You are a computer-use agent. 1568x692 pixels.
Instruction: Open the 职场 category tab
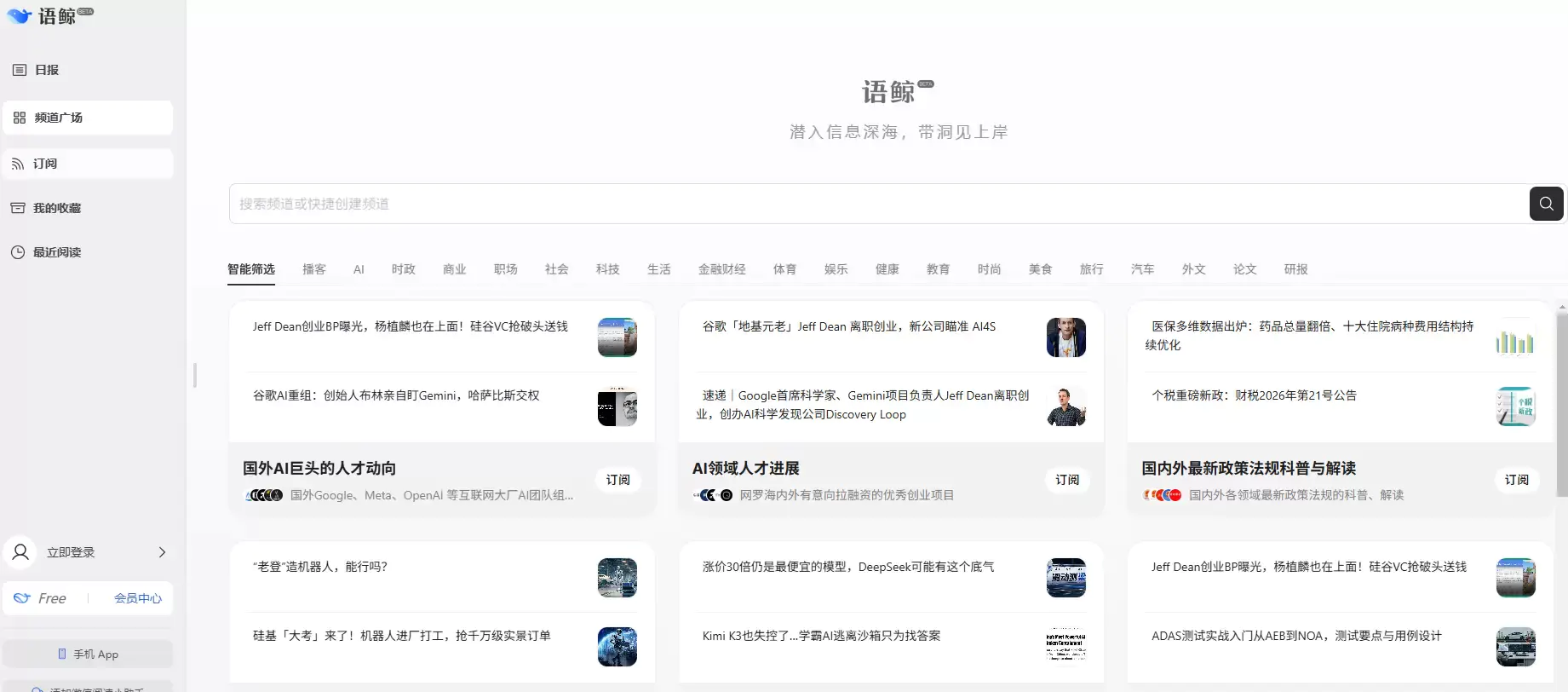pos(506,269)
